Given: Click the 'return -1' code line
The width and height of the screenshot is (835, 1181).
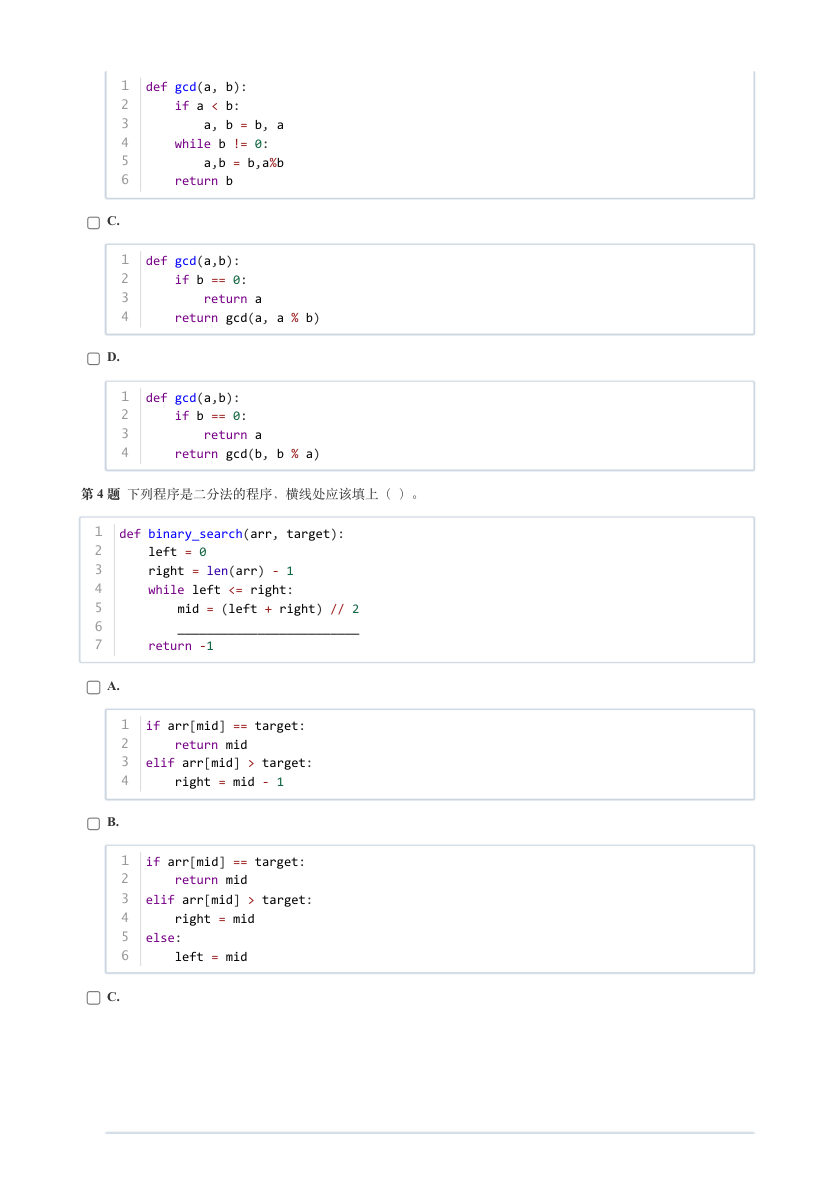Looking at the screenshot, I should click(x=181, y=646).
